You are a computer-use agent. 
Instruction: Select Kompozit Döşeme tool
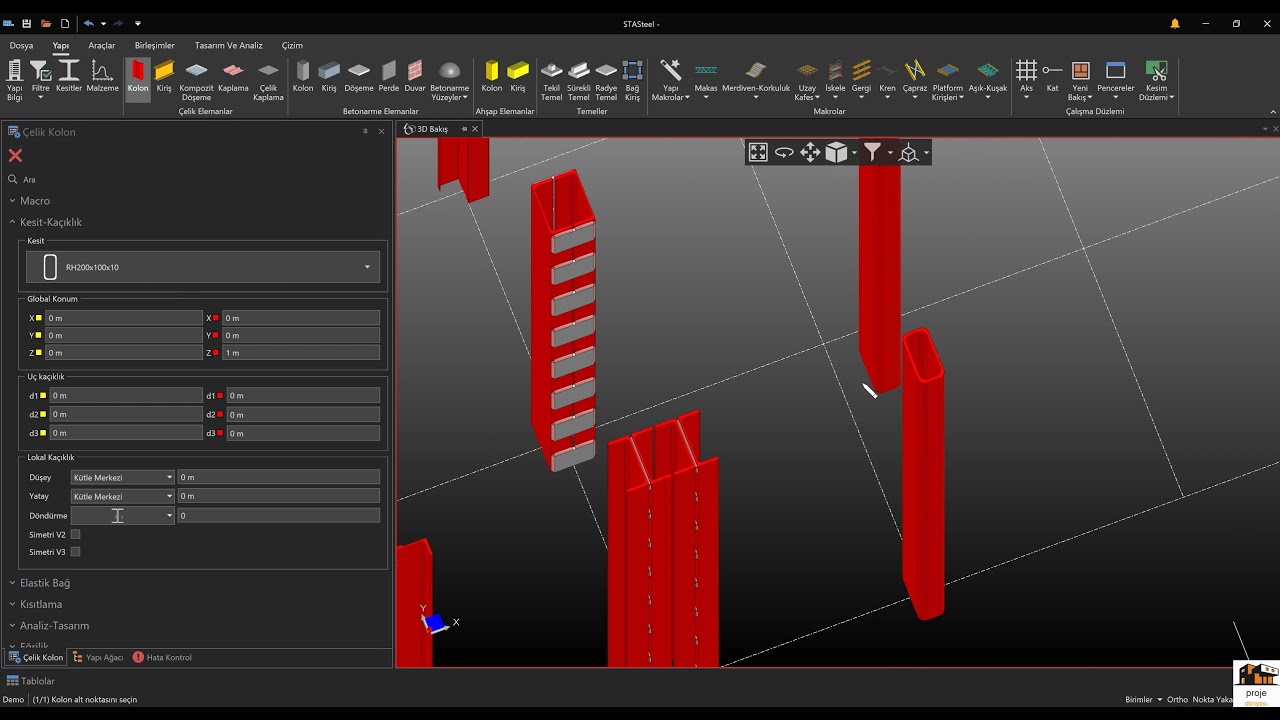197,80
